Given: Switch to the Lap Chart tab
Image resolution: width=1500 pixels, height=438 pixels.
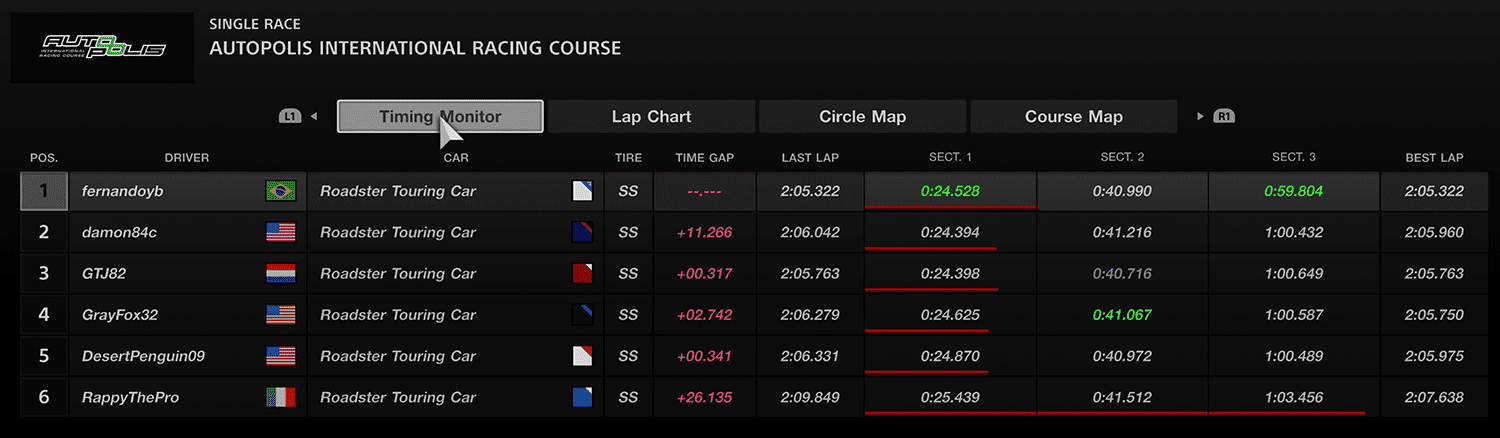Looking at the screenshot, I should coord(651,117).
